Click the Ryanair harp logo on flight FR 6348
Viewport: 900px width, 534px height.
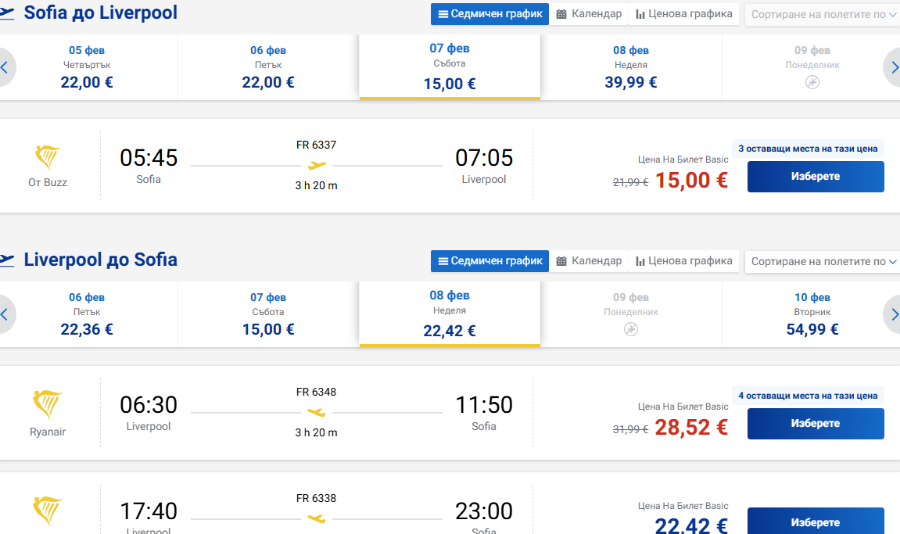point(47,404)
